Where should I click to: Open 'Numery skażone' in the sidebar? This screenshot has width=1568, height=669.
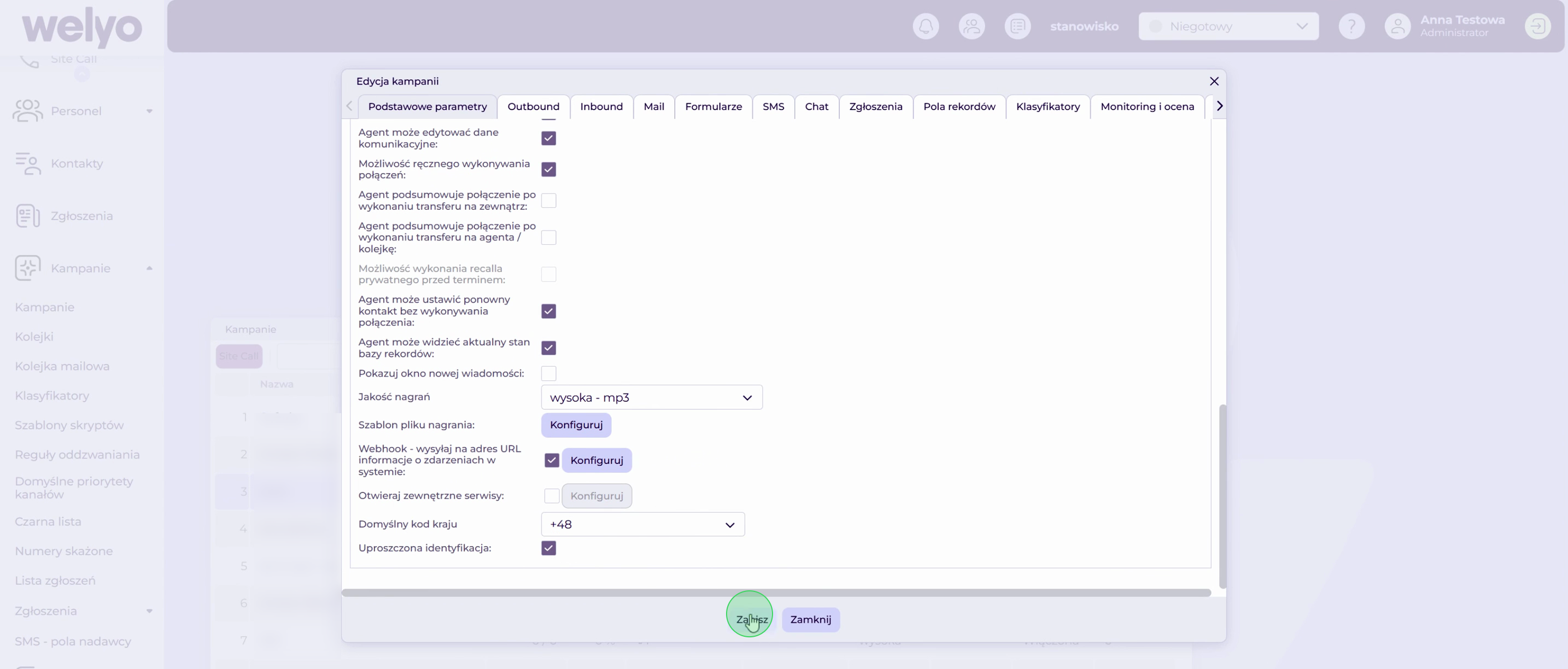64,551
